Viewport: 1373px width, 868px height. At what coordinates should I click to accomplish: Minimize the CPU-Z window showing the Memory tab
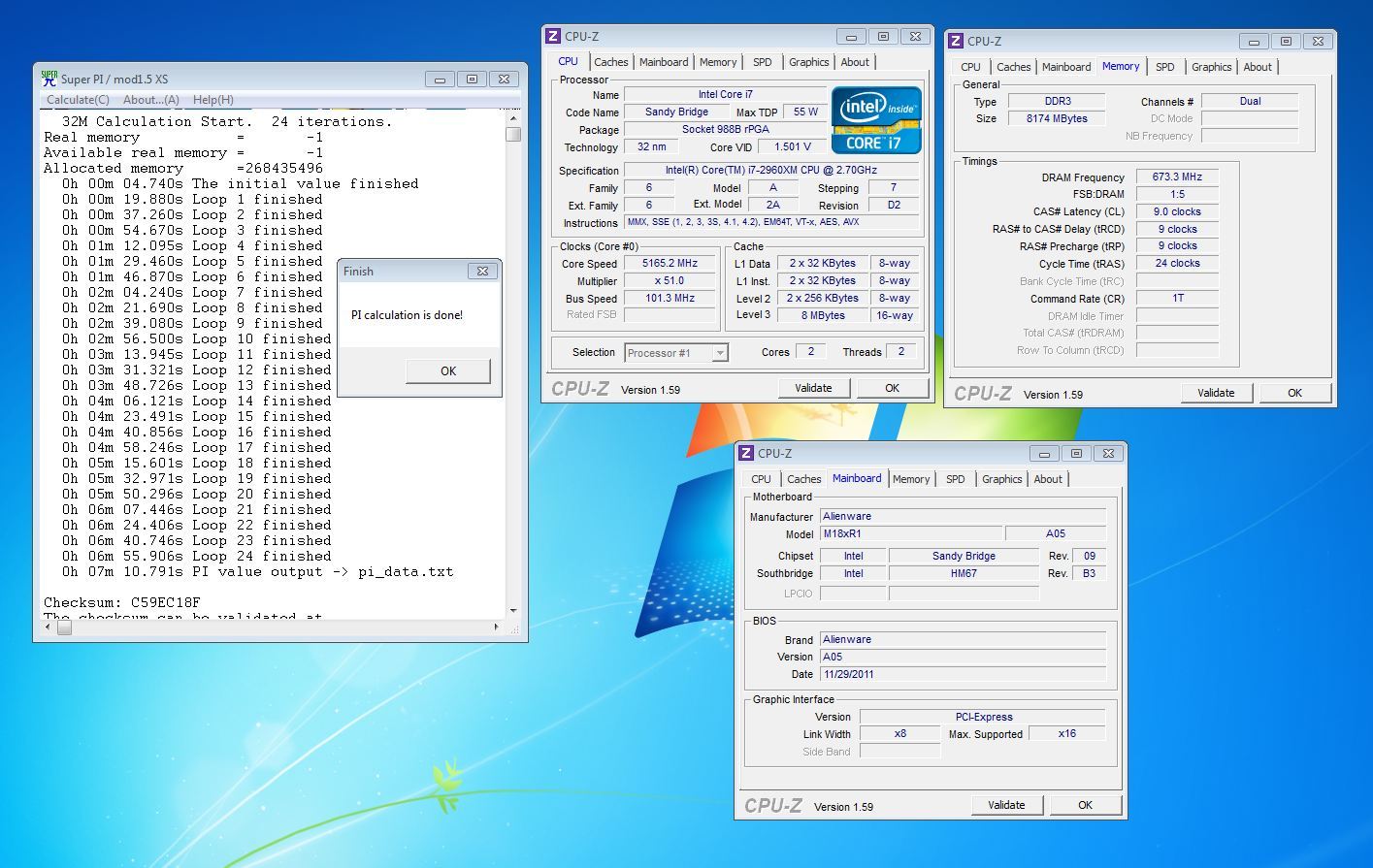1254,42
